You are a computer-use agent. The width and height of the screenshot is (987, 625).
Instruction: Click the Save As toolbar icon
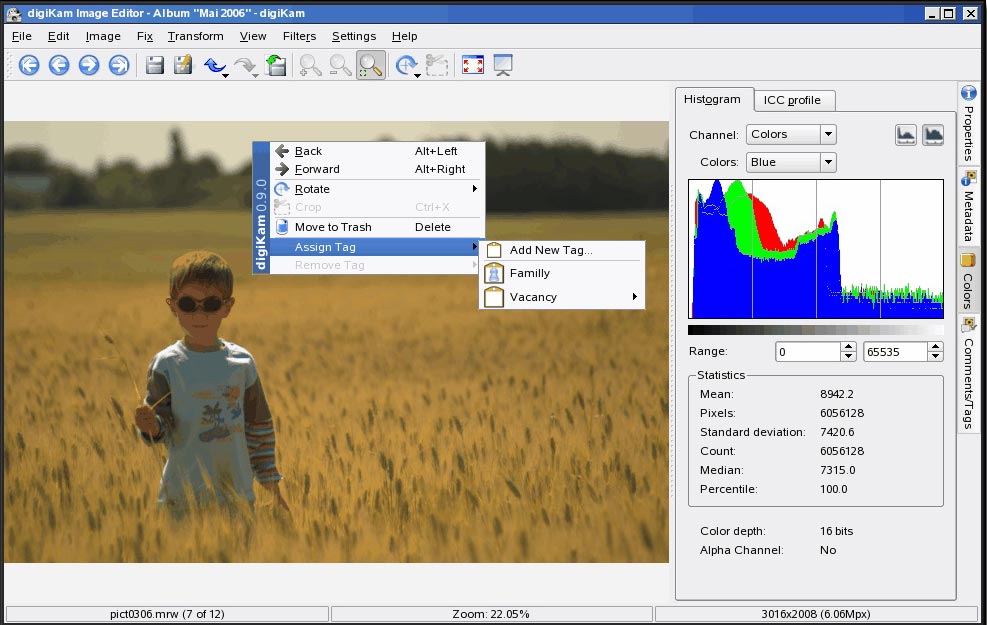tap(183, 65)
